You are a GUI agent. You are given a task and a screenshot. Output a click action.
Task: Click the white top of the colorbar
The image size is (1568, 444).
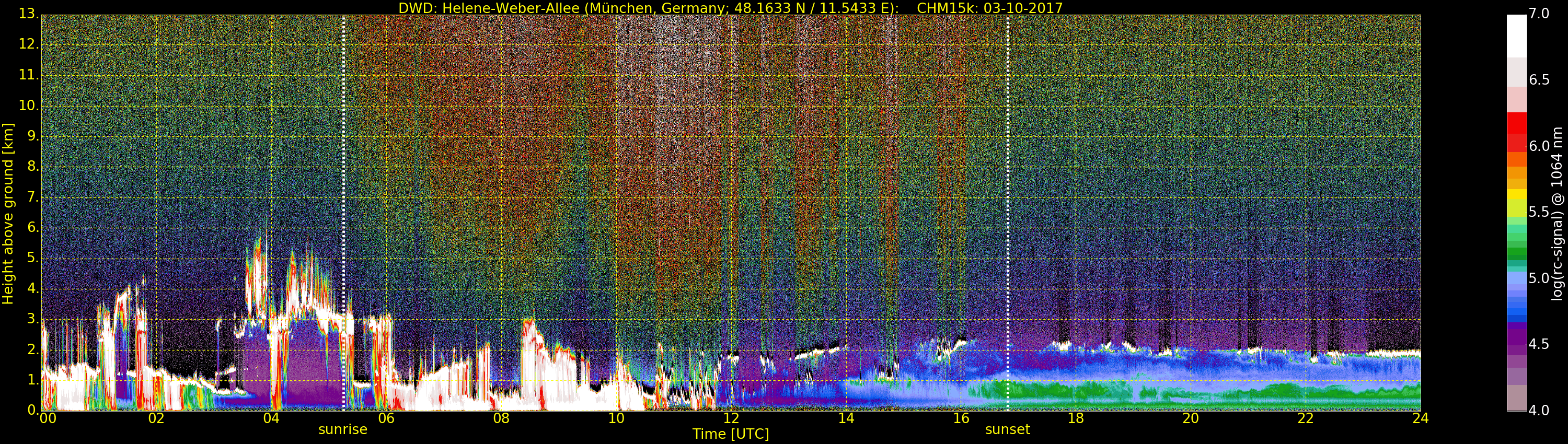click(1516, 33)
